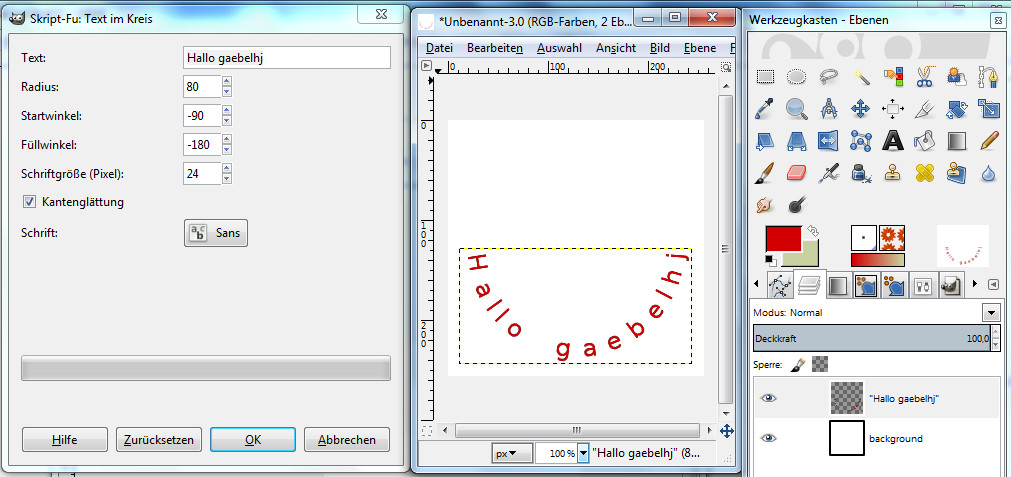The height and width of the screenshot is (477, 1011).
Task: Increase the Radius value with up arrow
Action: [226, 82]
